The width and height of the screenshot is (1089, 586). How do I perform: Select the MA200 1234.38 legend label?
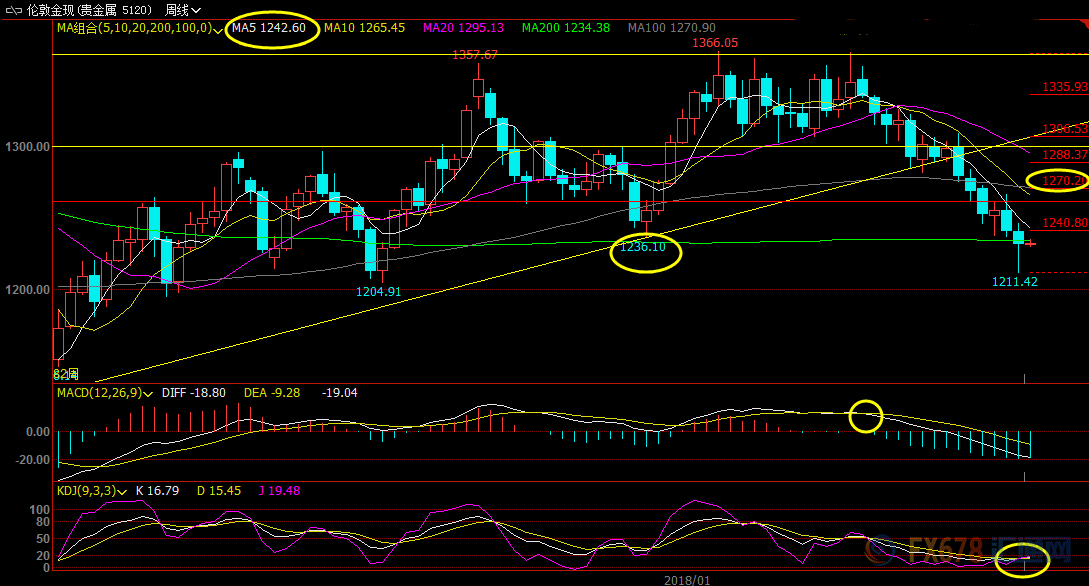coord(565,28)
